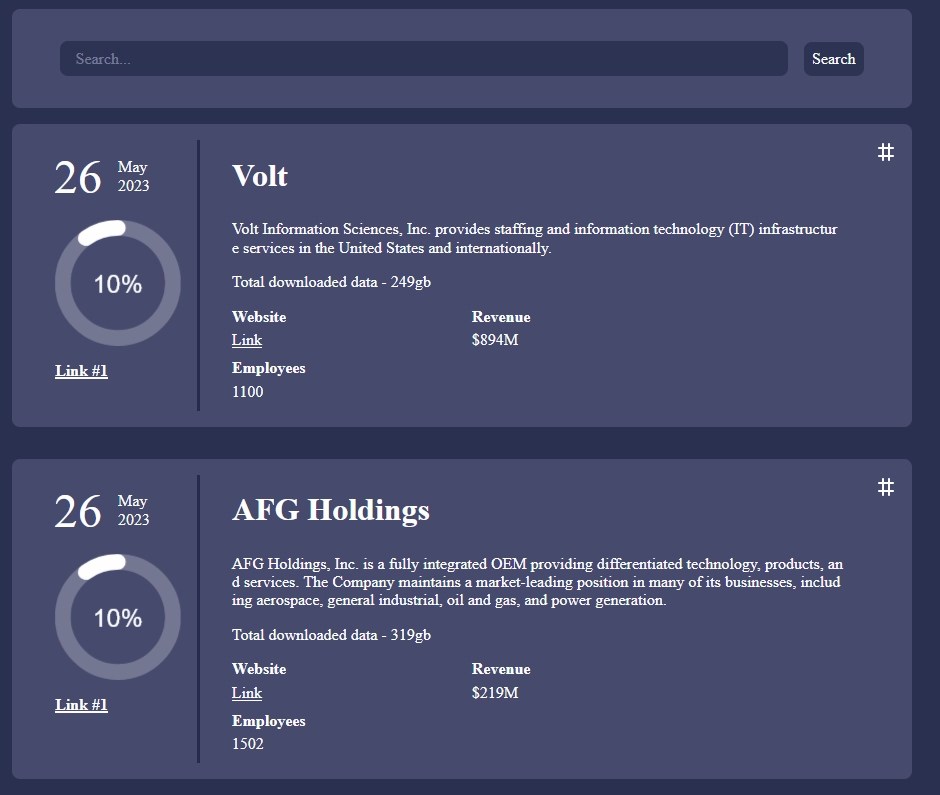The width and height of the screenshot is (940, 795).
Task: Open AFG Holdings website Link
Action: click(x=246, y=693)
